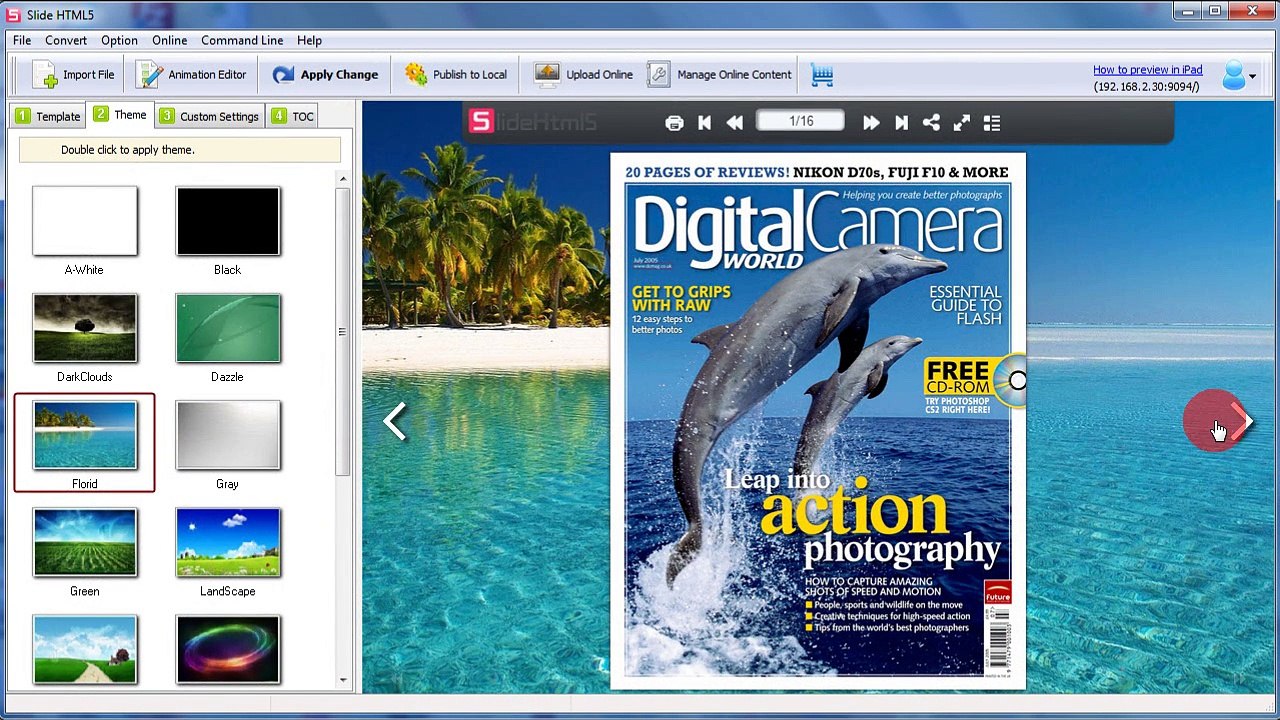Click the print icon in viewer toolbar
Image resolution: width=1280 pixels, height=720 pixels.
[x=674, y=123]
